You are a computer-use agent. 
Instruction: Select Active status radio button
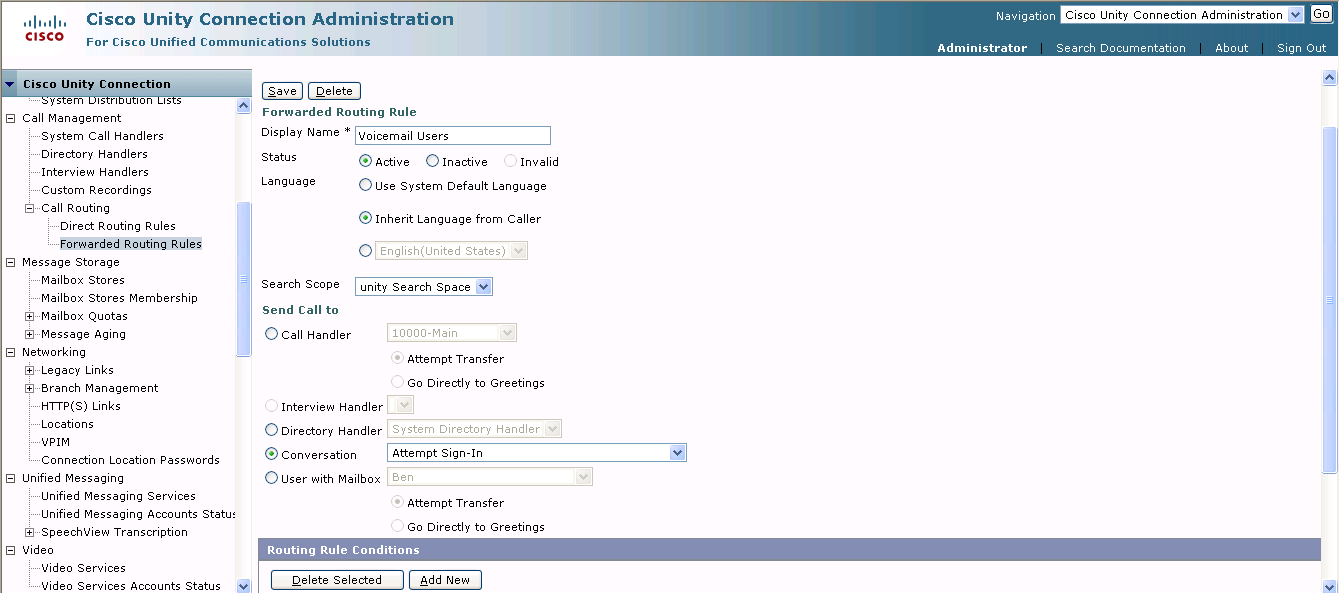(x=366, y=161)
